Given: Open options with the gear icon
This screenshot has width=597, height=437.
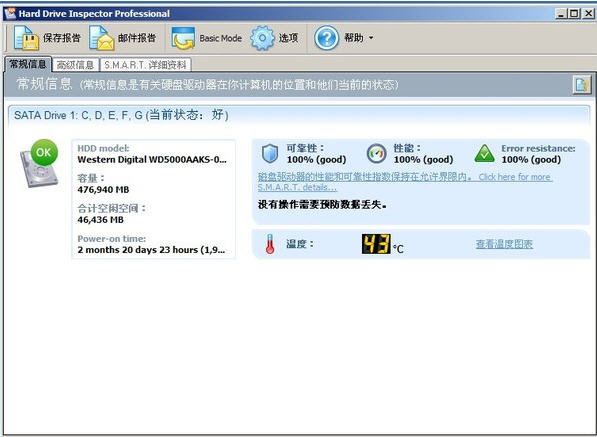Looking at the screenshot, I should coord(262,38).
